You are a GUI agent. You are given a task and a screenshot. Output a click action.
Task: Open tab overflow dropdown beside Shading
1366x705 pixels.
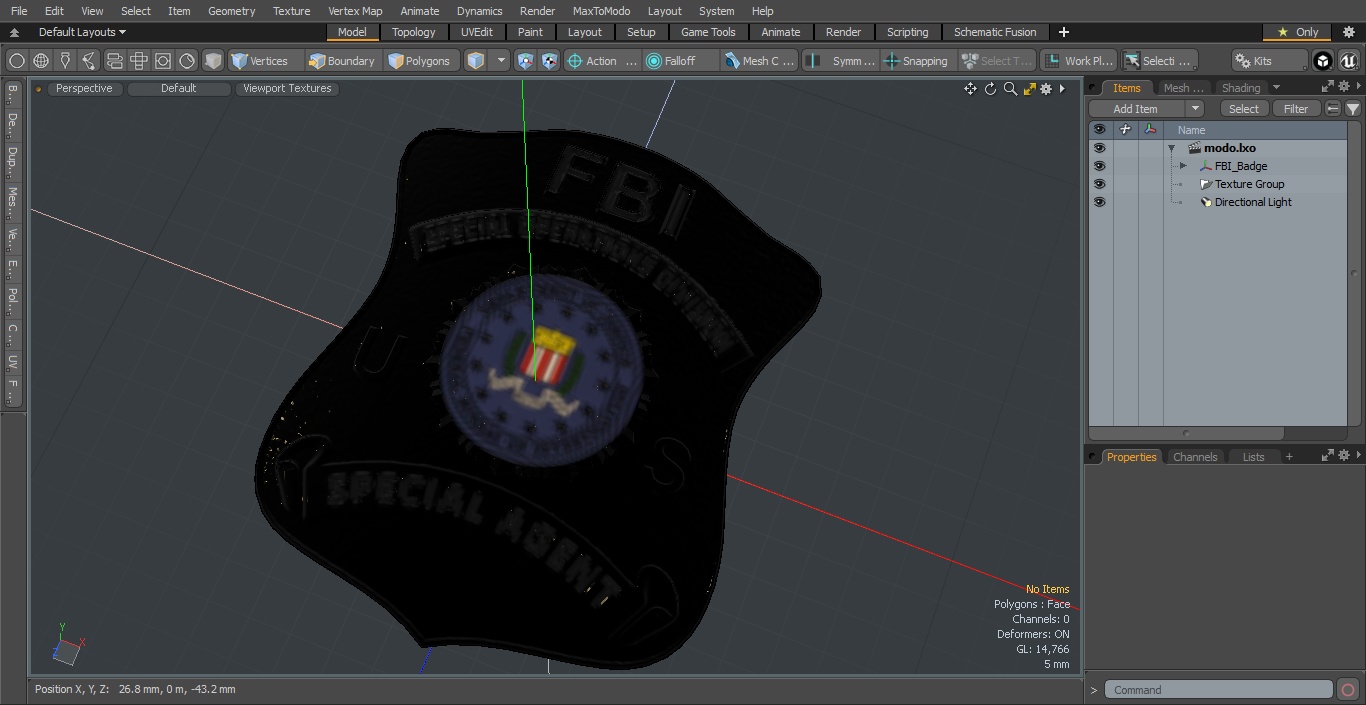pos(1276,88)
